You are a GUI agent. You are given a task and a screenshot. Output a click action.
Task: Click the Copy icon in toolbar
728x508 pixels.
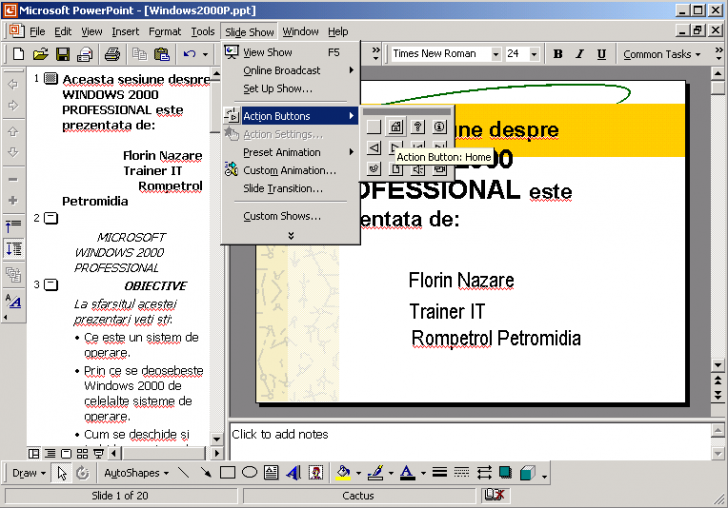pyautogui.click(x=139, y=54)
